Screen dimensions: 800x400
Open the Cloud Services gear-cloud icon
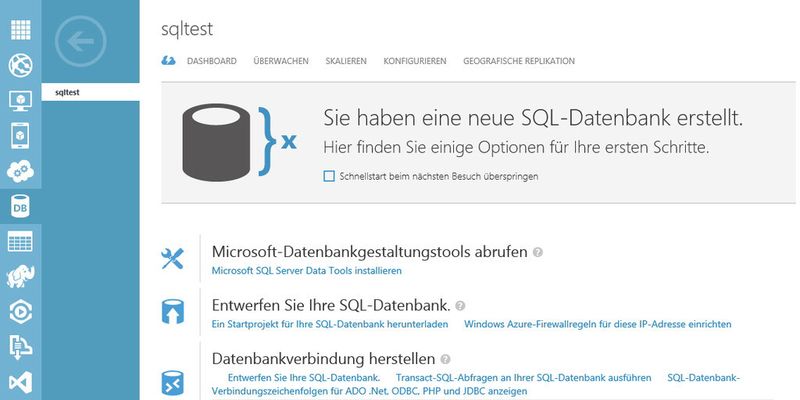[20, 171]
